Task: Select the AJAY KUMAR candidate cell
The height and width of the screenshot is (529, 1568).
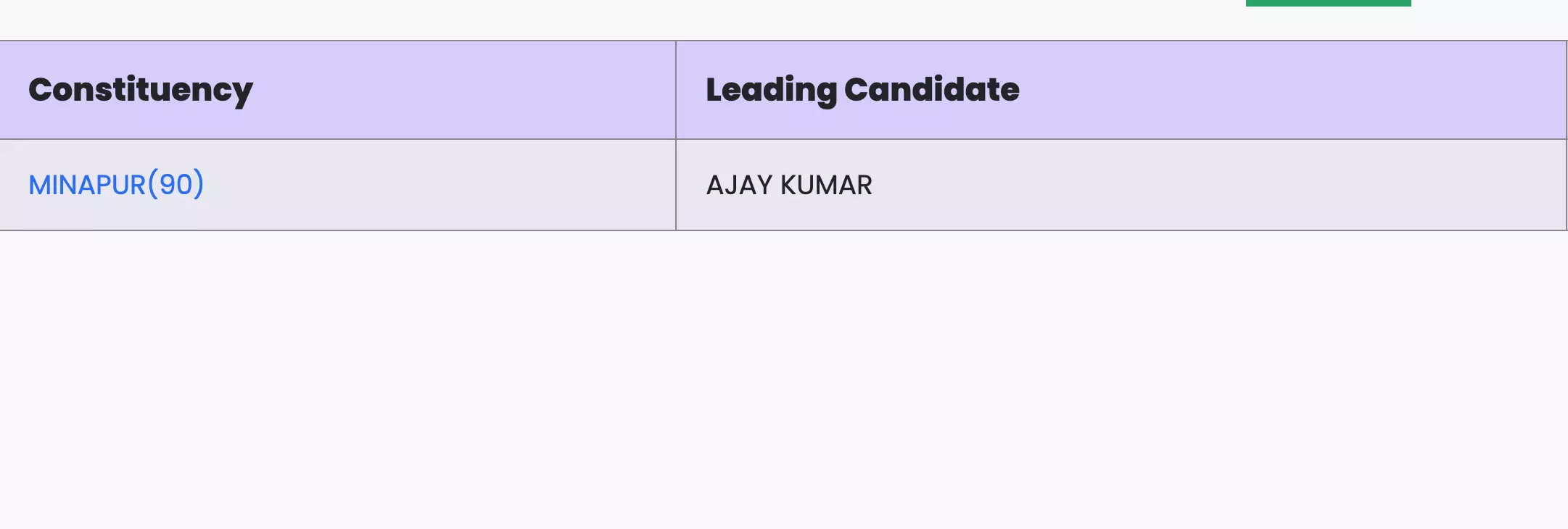Action: (789, 185)
